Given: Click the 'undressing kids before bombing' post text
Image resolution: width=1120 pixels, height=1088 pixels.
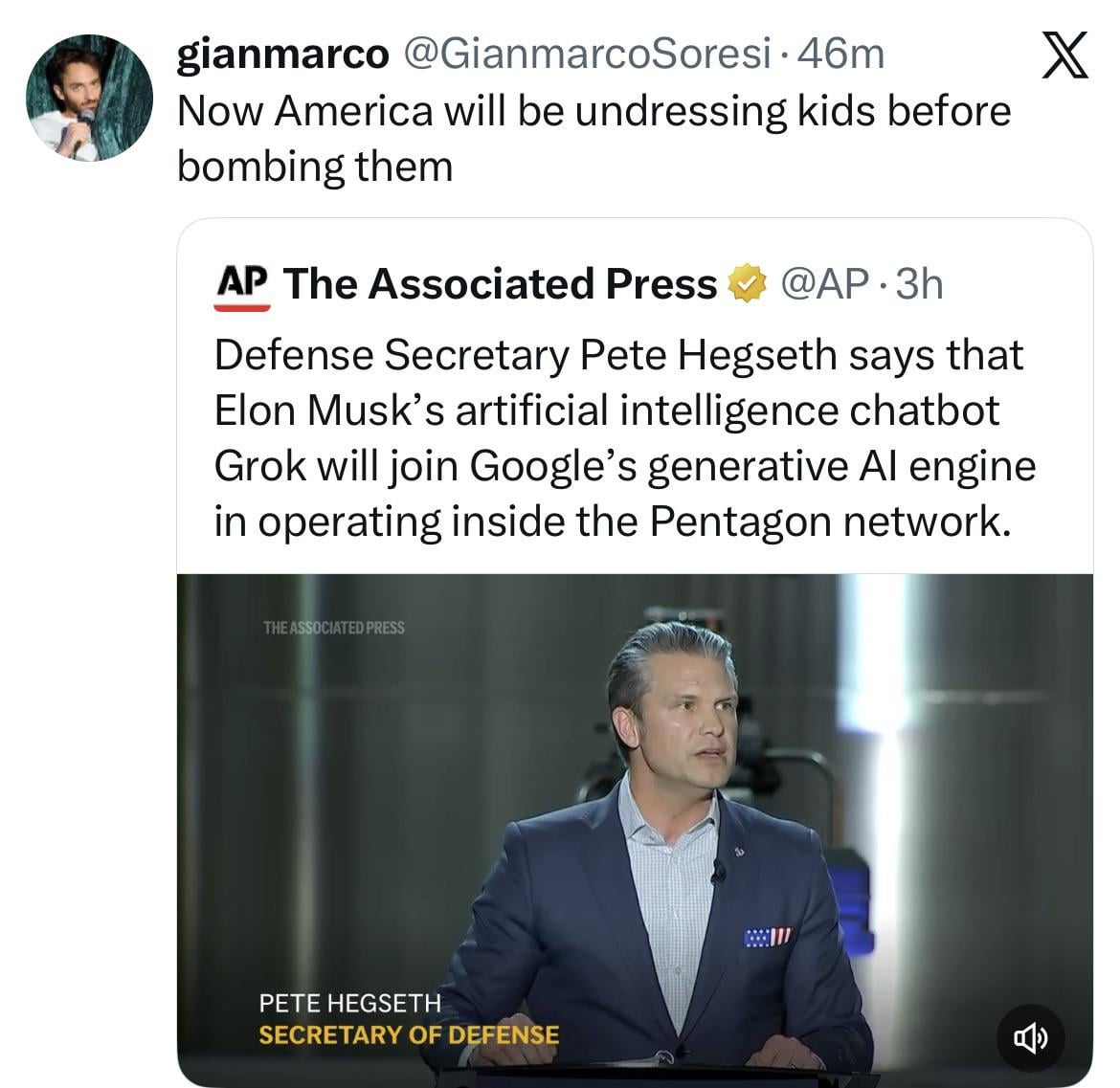Looking at the screenshot, I should coord(594,138).
